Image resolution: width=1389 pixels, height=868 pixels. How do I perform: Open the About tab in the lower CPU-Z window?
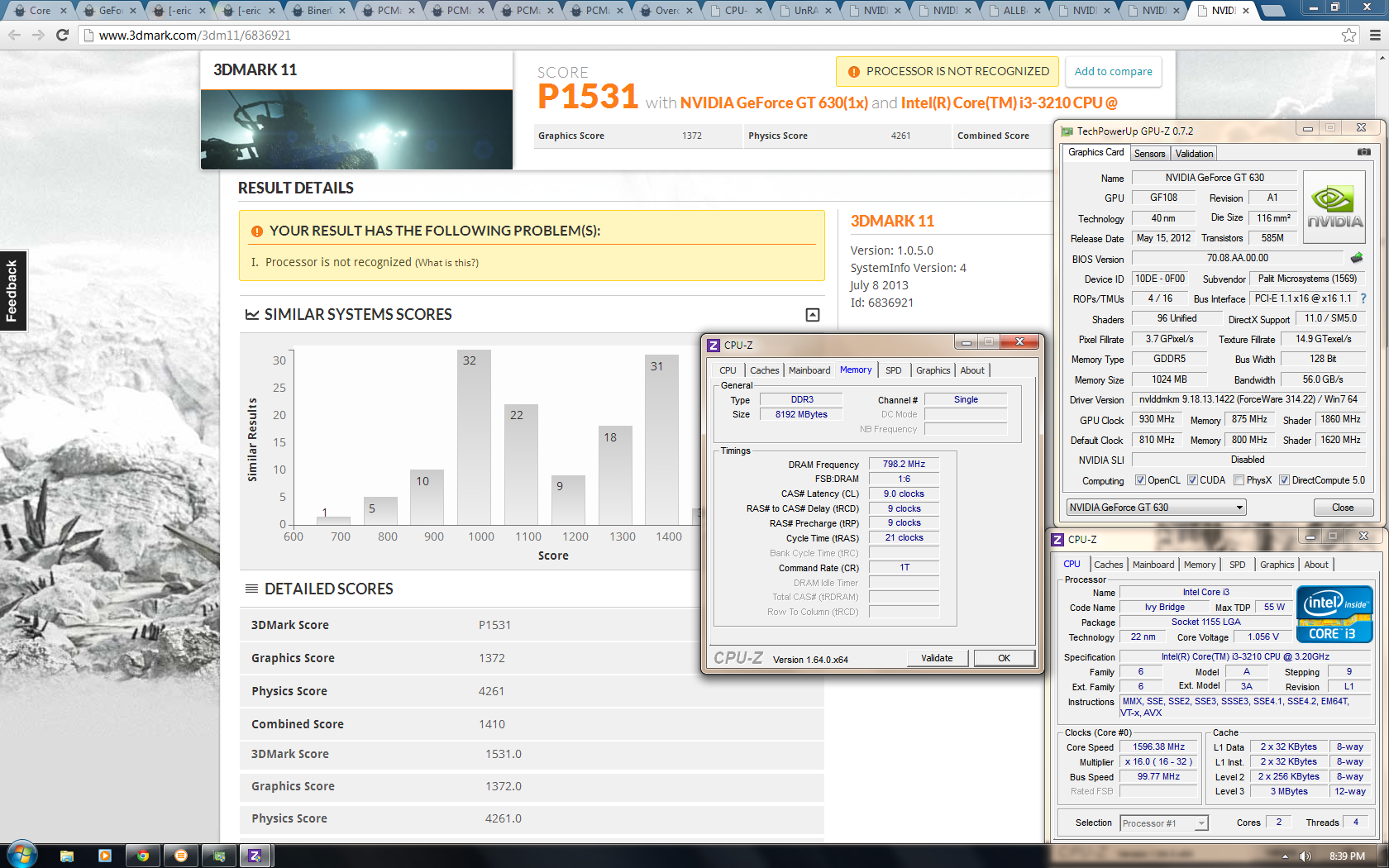click(1315, 565)
